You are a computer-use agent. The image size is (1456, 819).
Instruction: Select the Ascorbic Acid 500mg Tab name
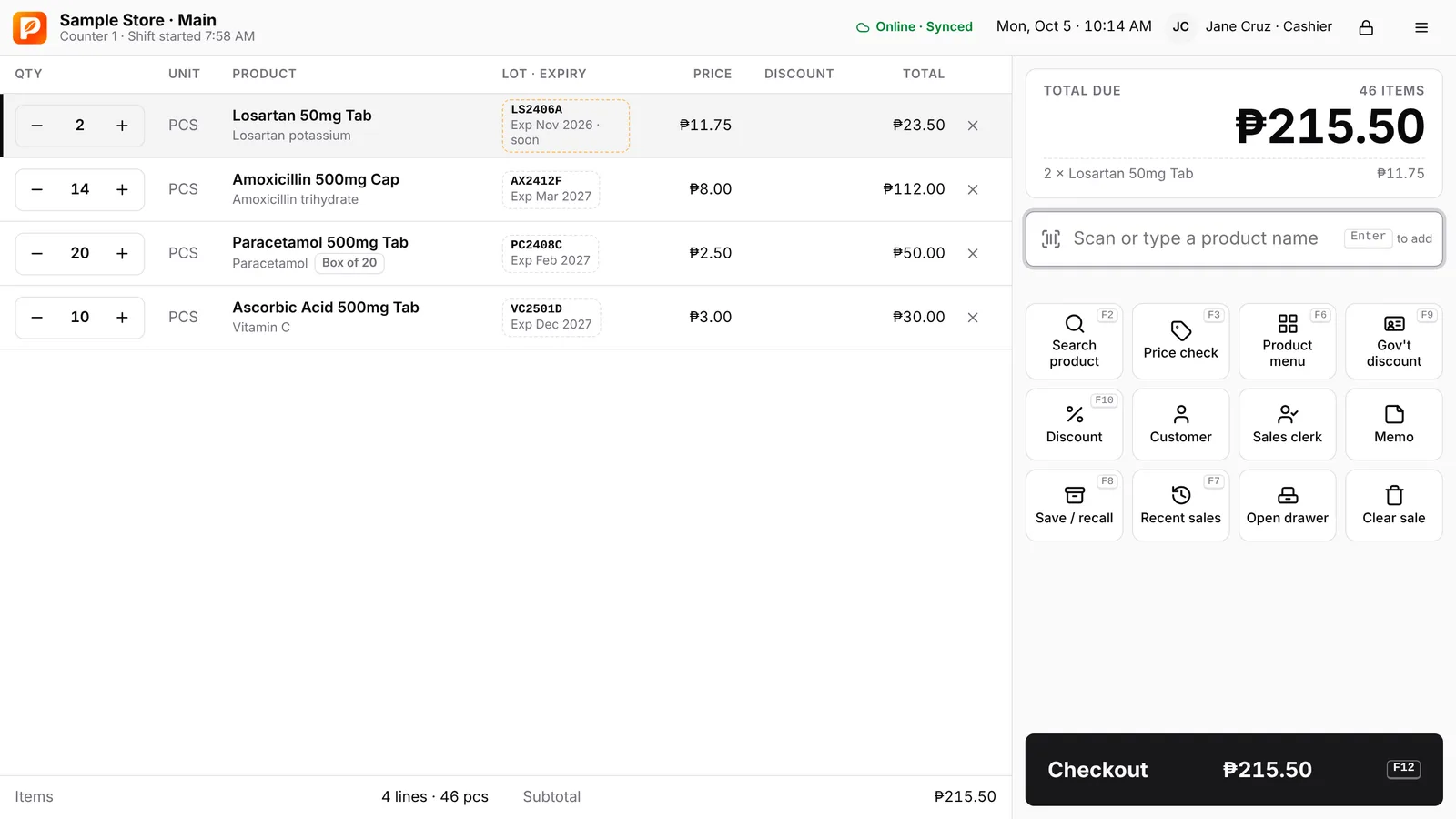(x=326, y=308)
